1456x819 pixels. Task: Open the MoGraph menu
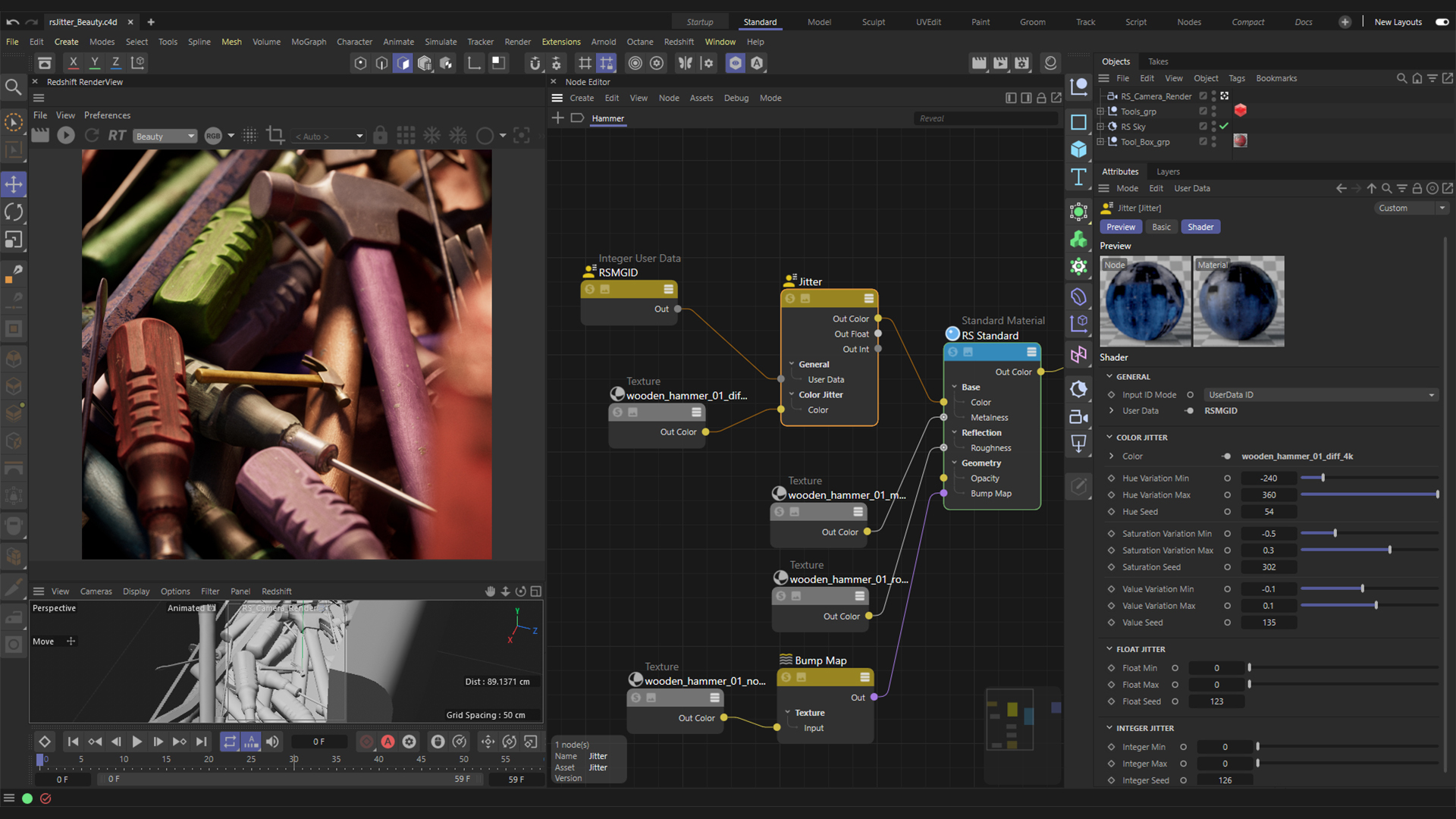[309, 42]
